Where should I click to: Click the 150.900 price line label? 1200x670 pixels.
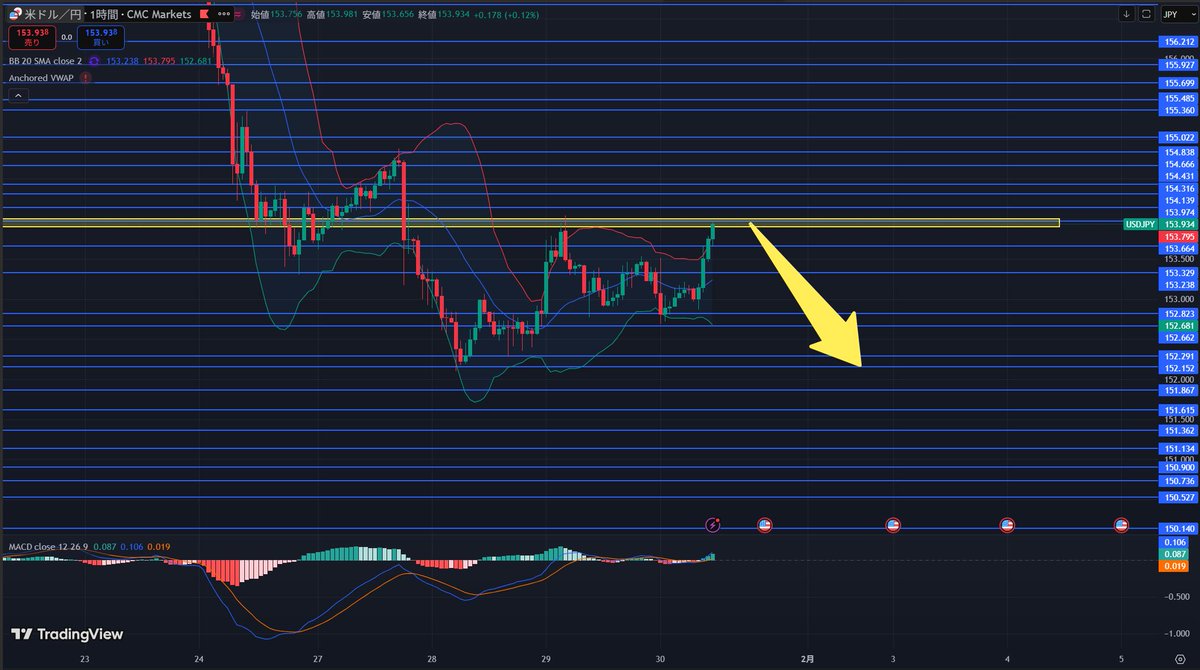(1177, 467)
